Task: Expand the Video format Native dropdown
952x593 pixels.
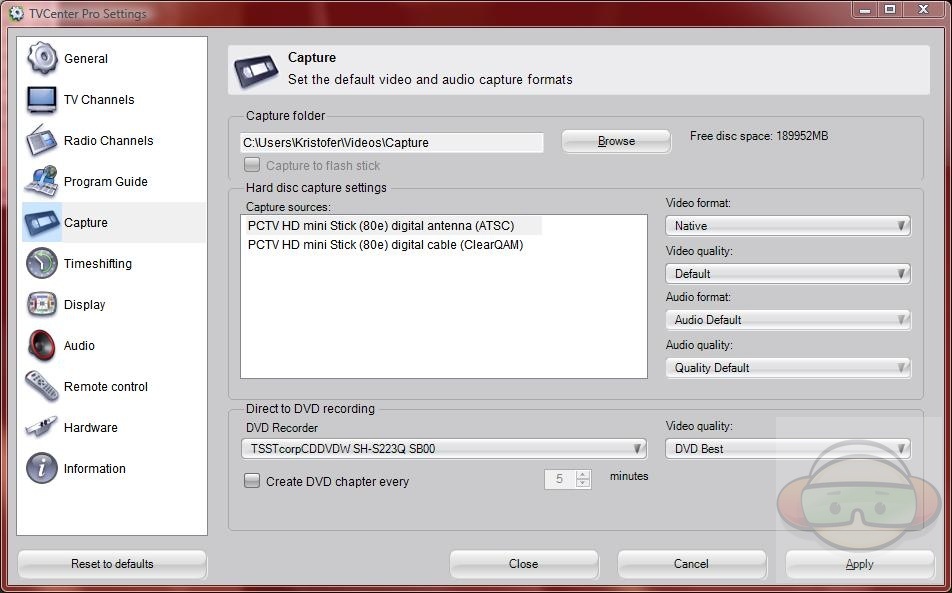Action: click(787, 226)
